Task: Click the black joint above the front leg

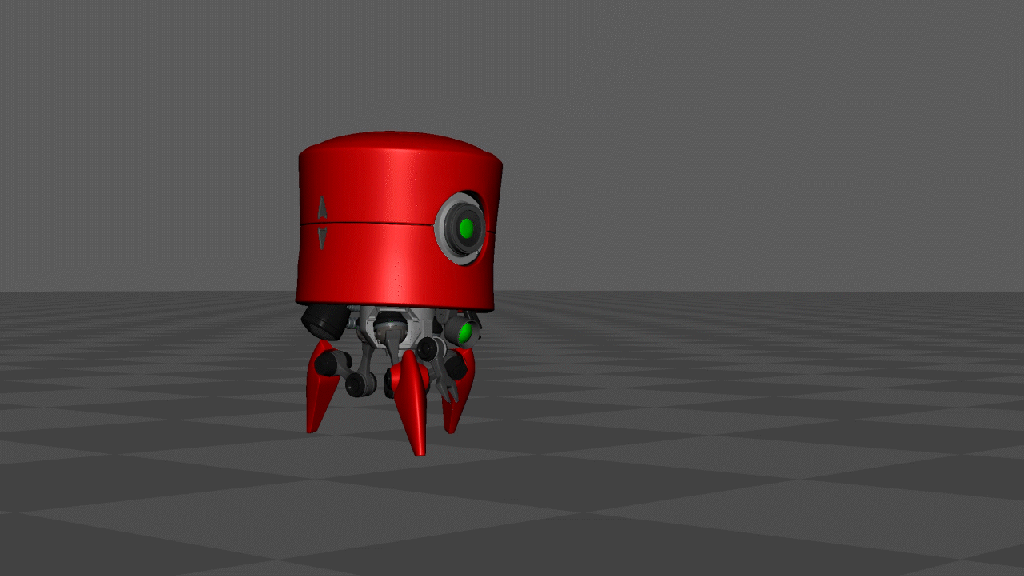Action: click(431, 350)
